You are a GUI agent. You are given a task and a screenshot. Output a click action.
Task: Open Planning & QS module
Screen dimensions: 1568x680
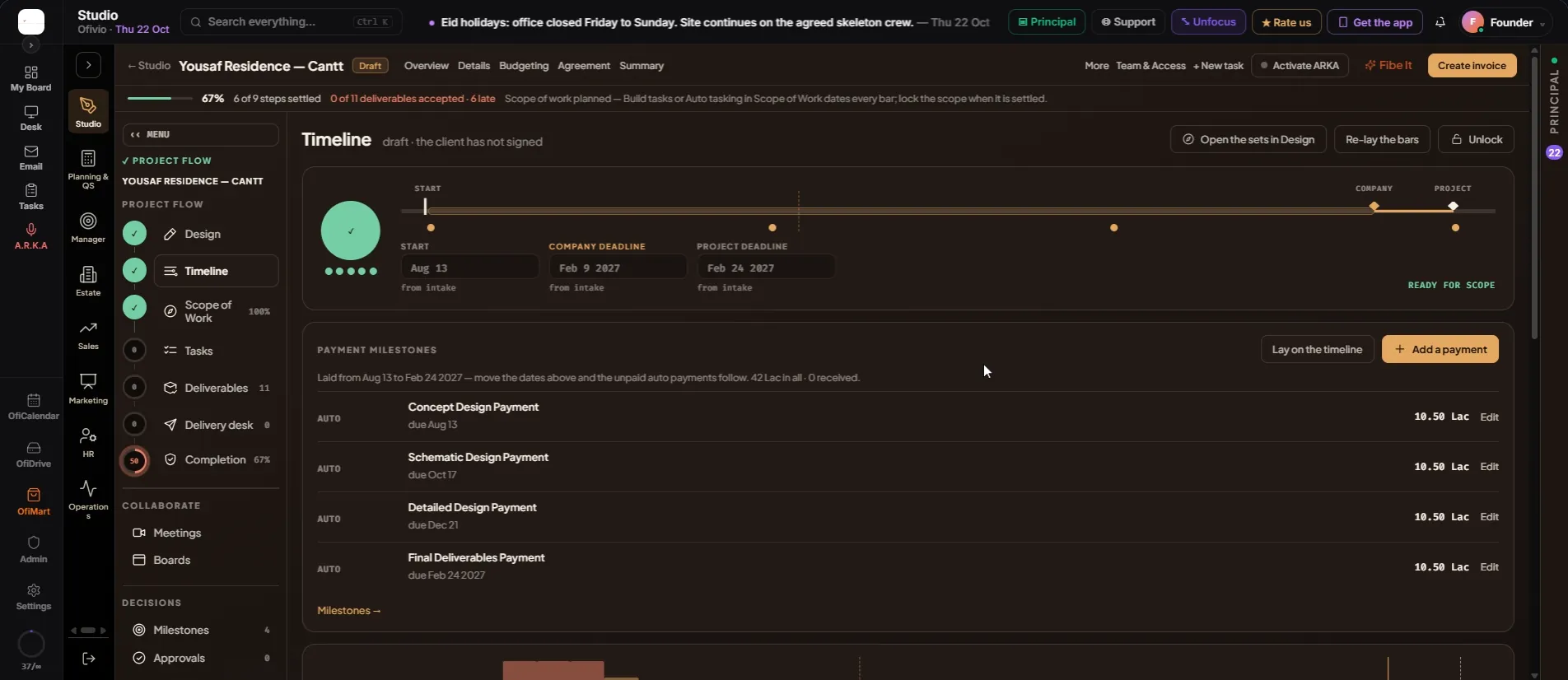click(x=88, y=169)
